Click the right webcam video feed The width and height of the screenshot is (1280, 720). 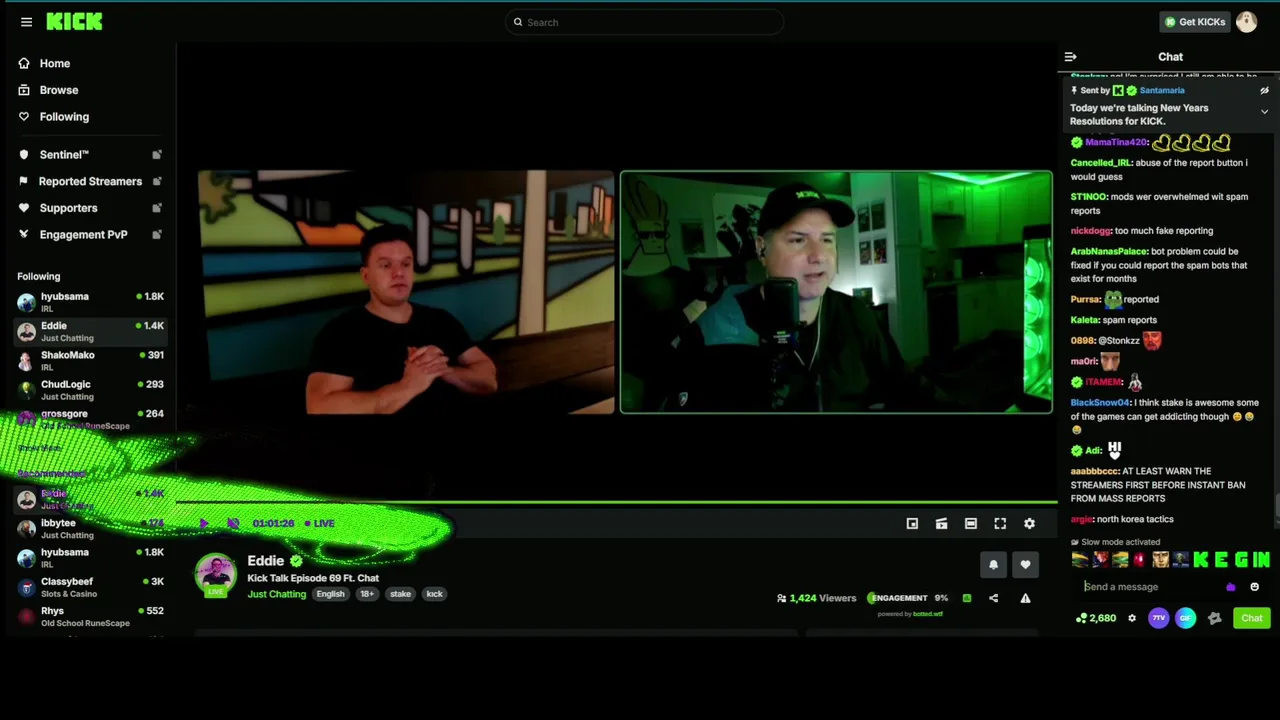coord(836,292)
